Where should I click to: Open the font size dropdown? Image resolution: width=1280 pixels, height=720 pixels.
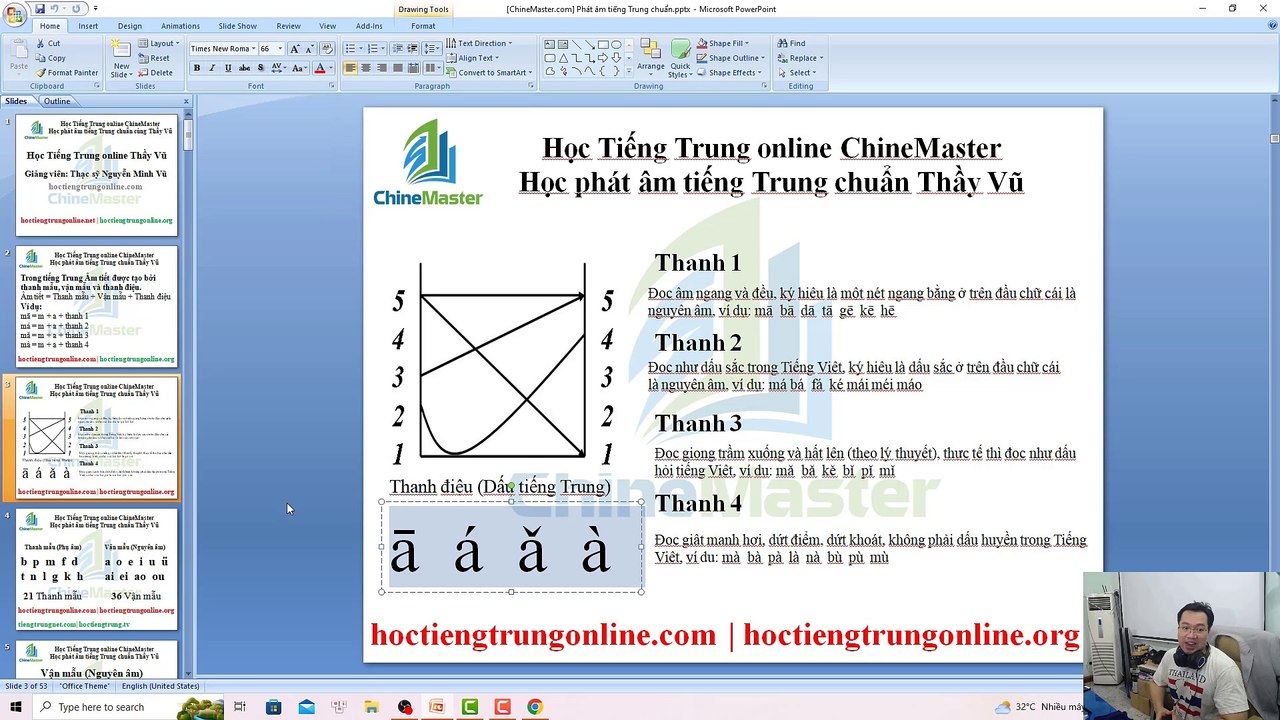[280, 48]
